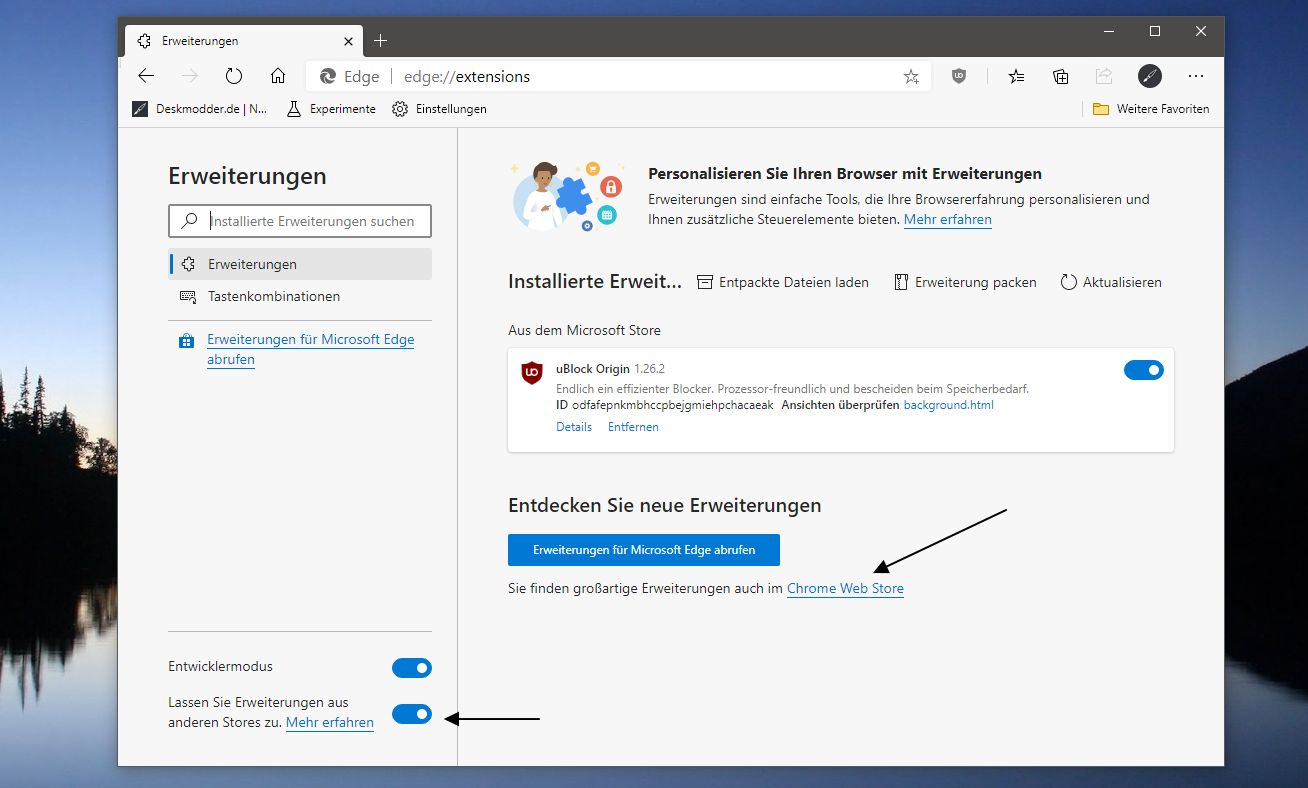
Task: Open the home page via house icon
Action: [x=279, y=76]
